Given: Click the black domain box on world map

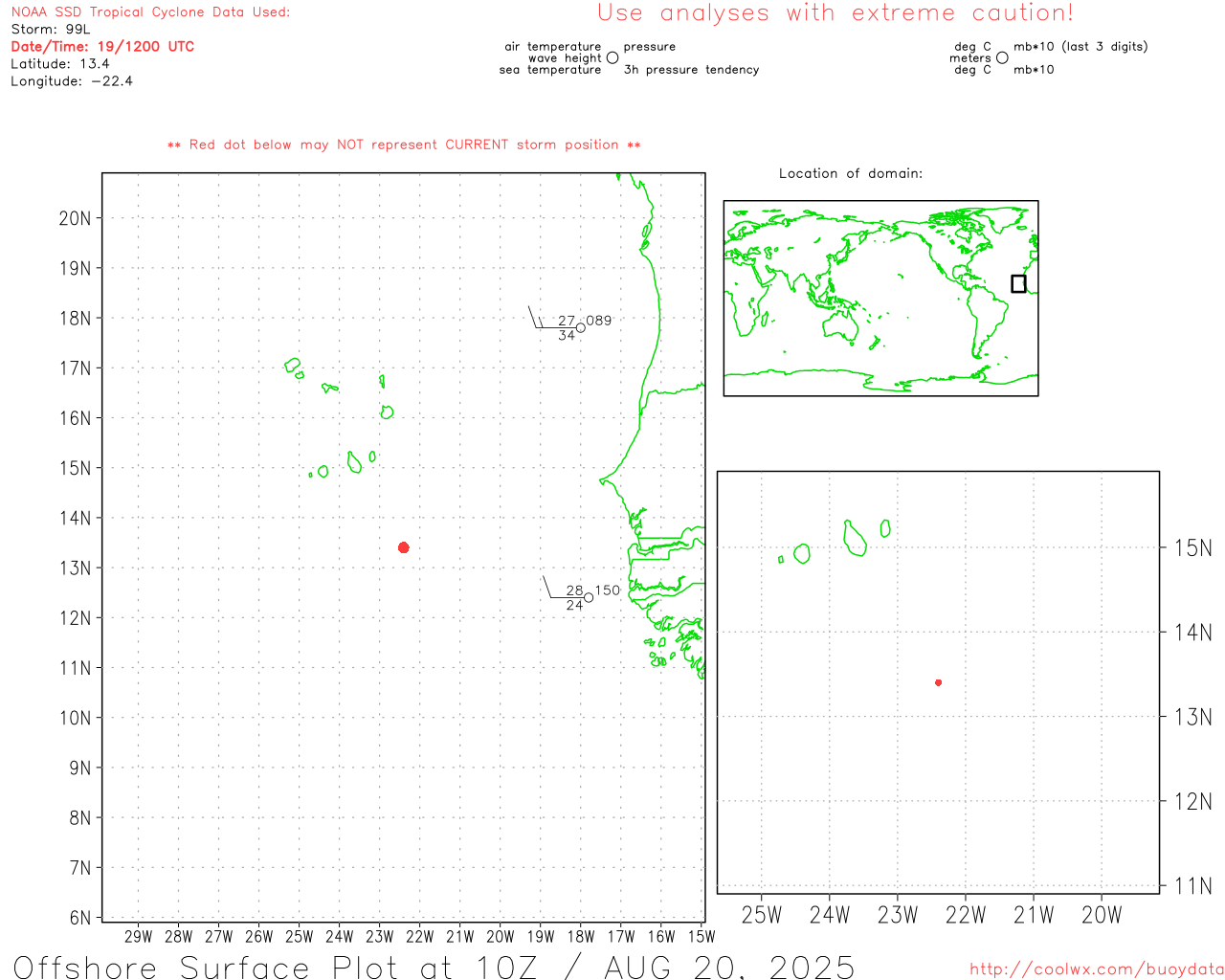Looking at the screenshot, I should (x=1018, y=283).
